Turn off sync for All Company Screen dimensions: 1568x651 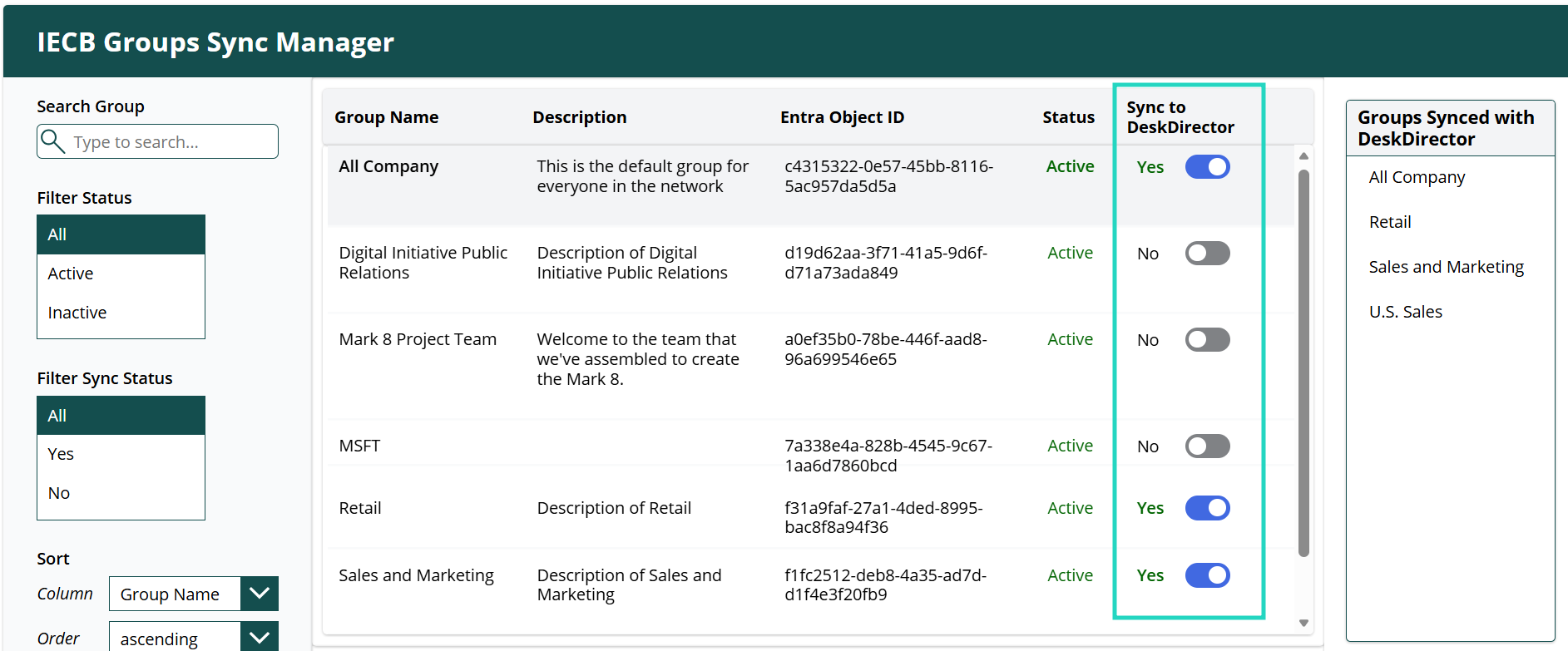point(1207,167)
